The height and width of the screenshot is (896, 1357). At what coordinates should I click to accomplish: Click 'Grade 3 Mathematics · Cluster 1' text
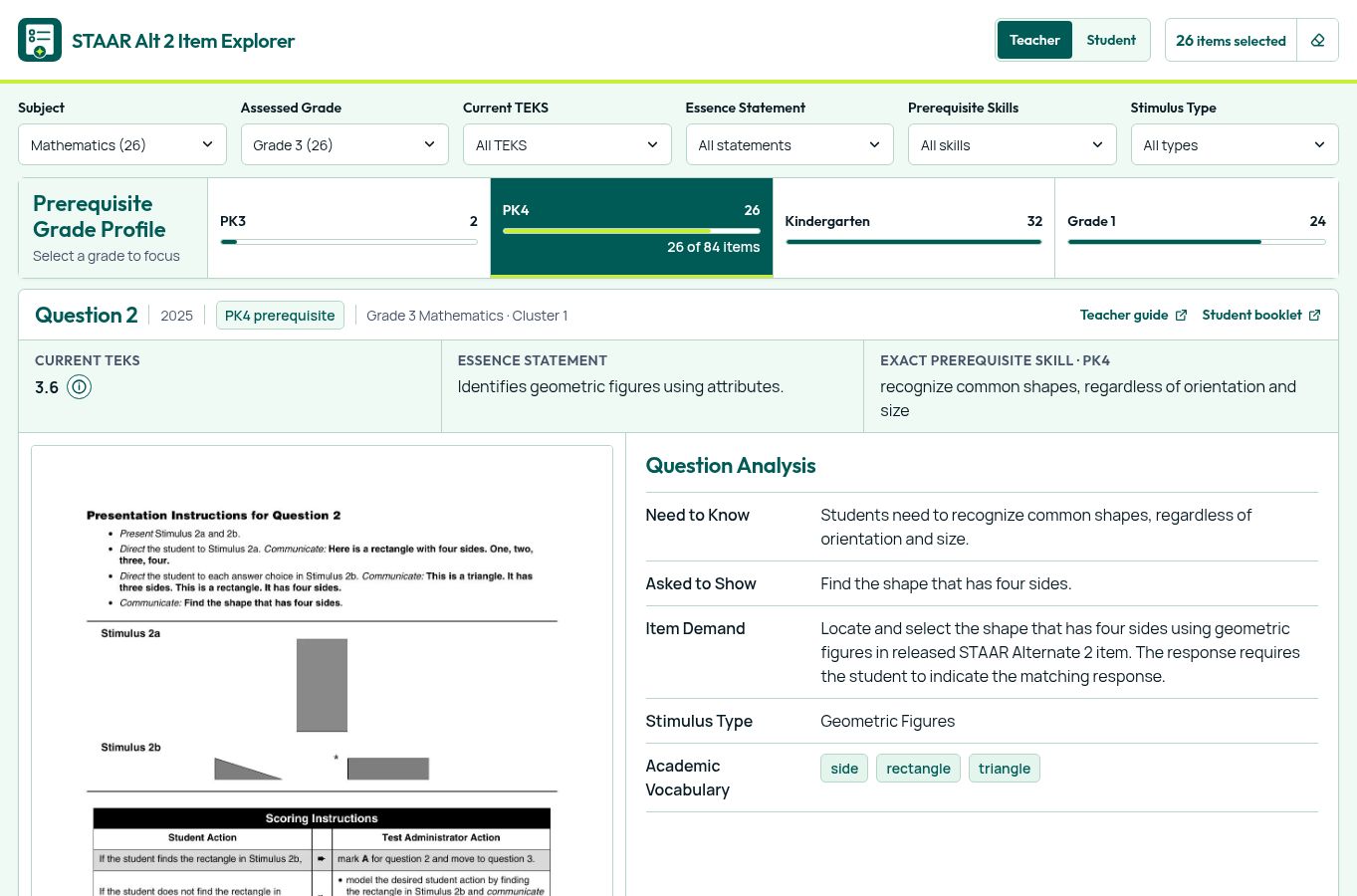(467, 316)
